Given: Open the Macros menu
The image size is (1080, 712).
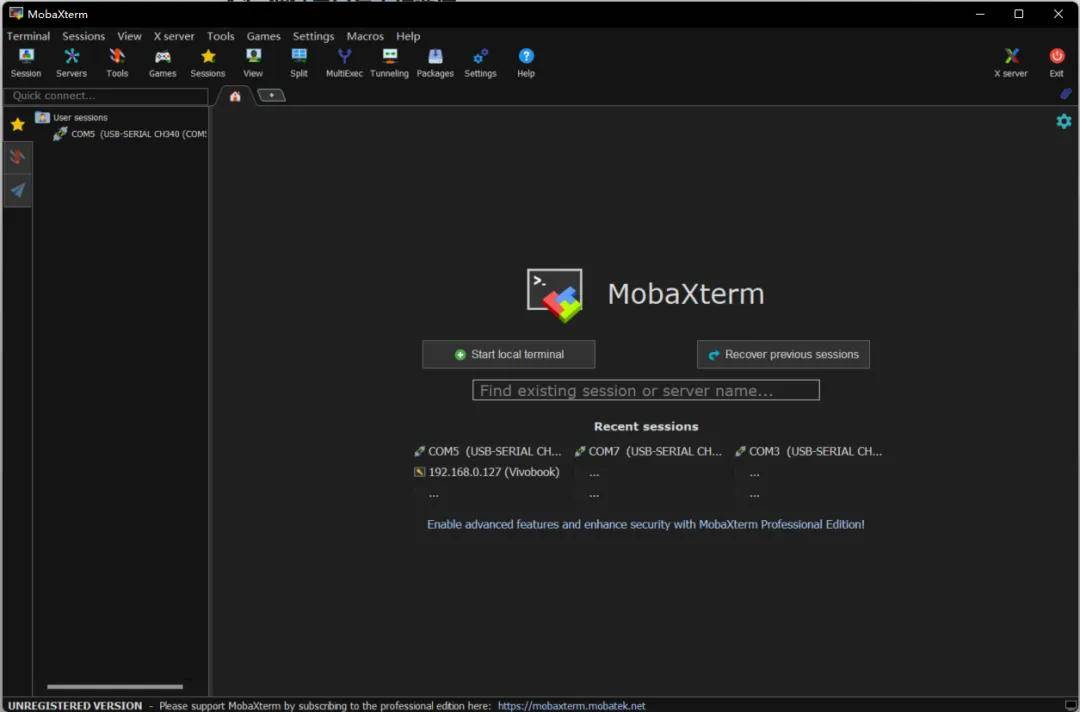Looking at the screenshot, I should 364,36.
